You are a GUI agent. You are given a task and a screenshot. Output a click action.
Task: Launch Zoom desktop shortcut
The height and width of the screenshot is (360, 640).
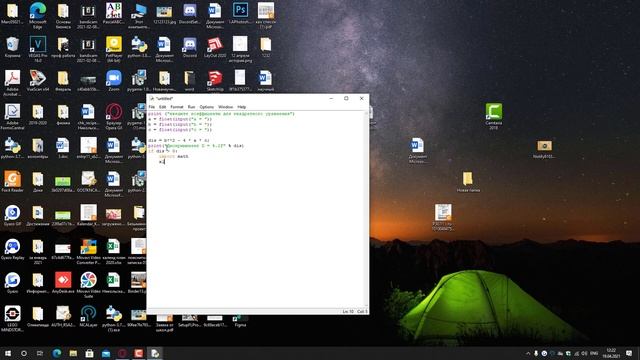coord(113,80)
